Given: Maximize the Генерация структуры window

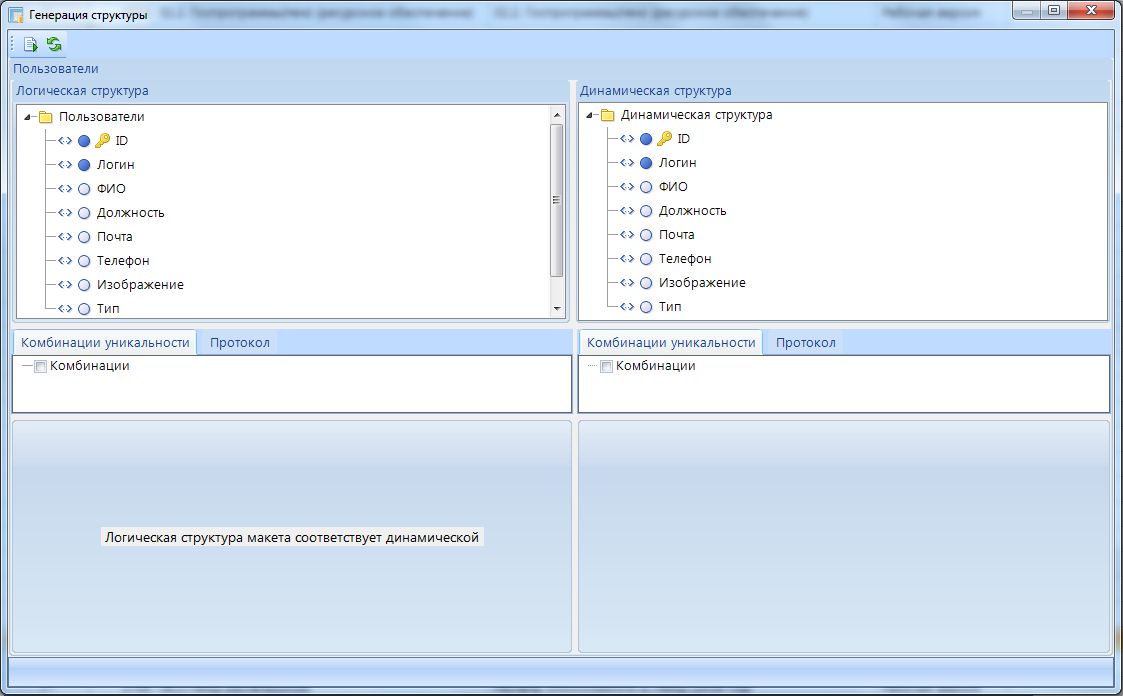Looking at the screenshot, I should 1054,12.
